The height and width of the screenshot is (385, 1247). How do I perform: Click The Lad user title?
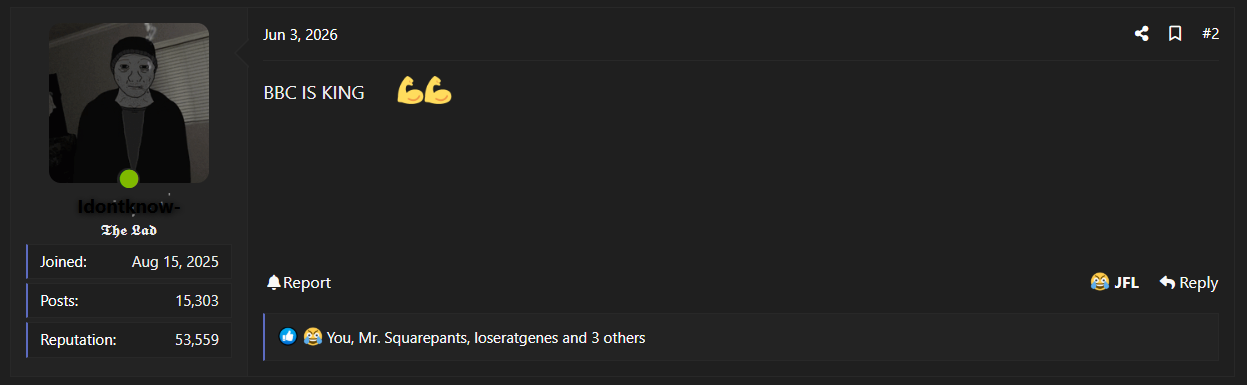(129, 230)
